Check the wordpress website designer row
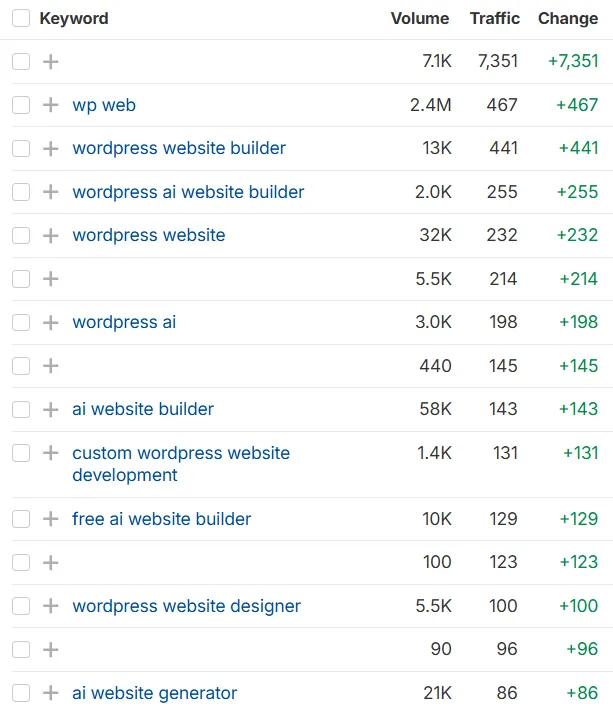The image size is (613, 711). (21, 606)
